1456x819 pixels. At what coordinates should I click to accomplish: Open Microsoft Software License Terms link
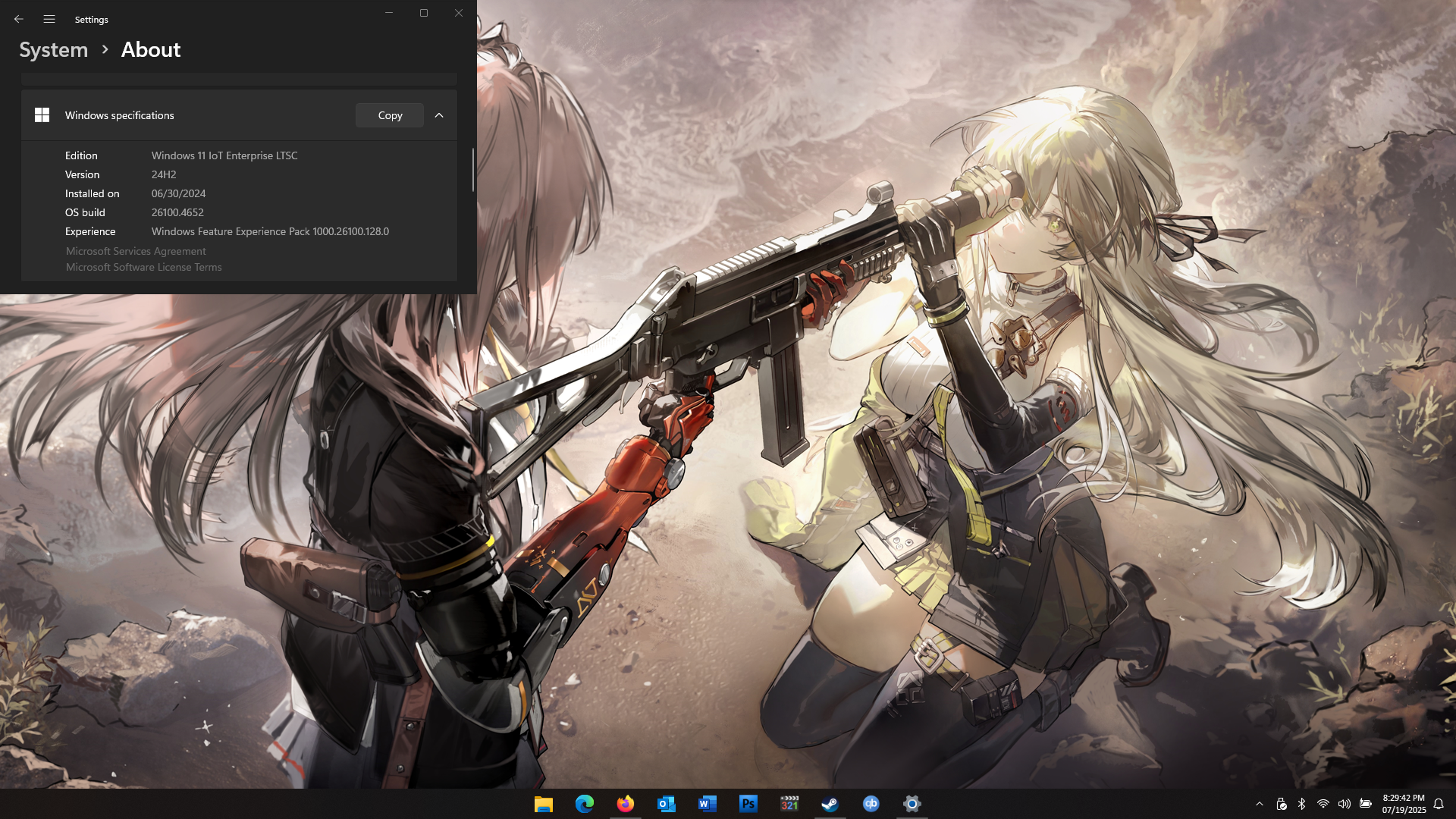pyautogui.click(x=143, y=267)
